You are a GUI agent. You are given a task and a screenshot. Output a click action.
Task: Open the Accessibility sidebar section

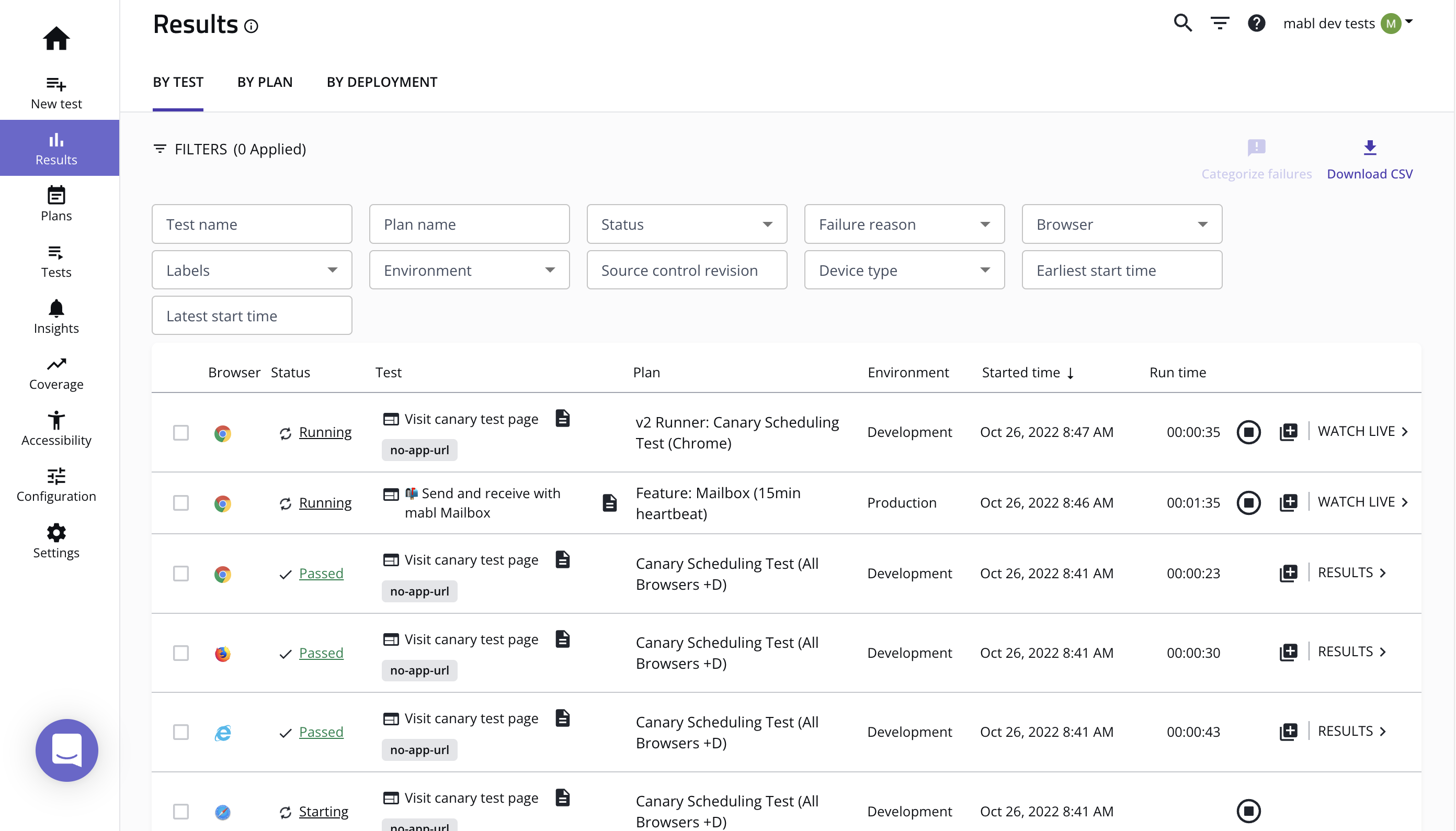pos(56,428)
